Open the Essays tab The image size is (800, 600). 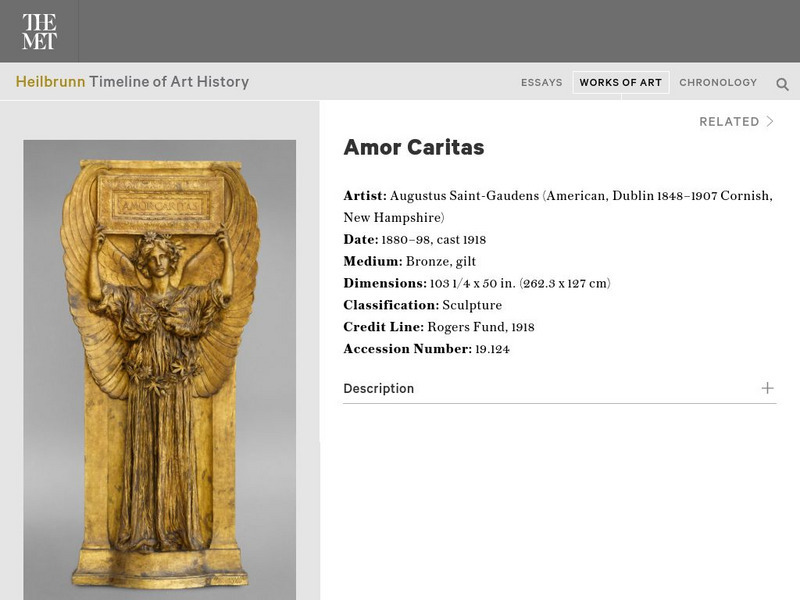point(541,83)
